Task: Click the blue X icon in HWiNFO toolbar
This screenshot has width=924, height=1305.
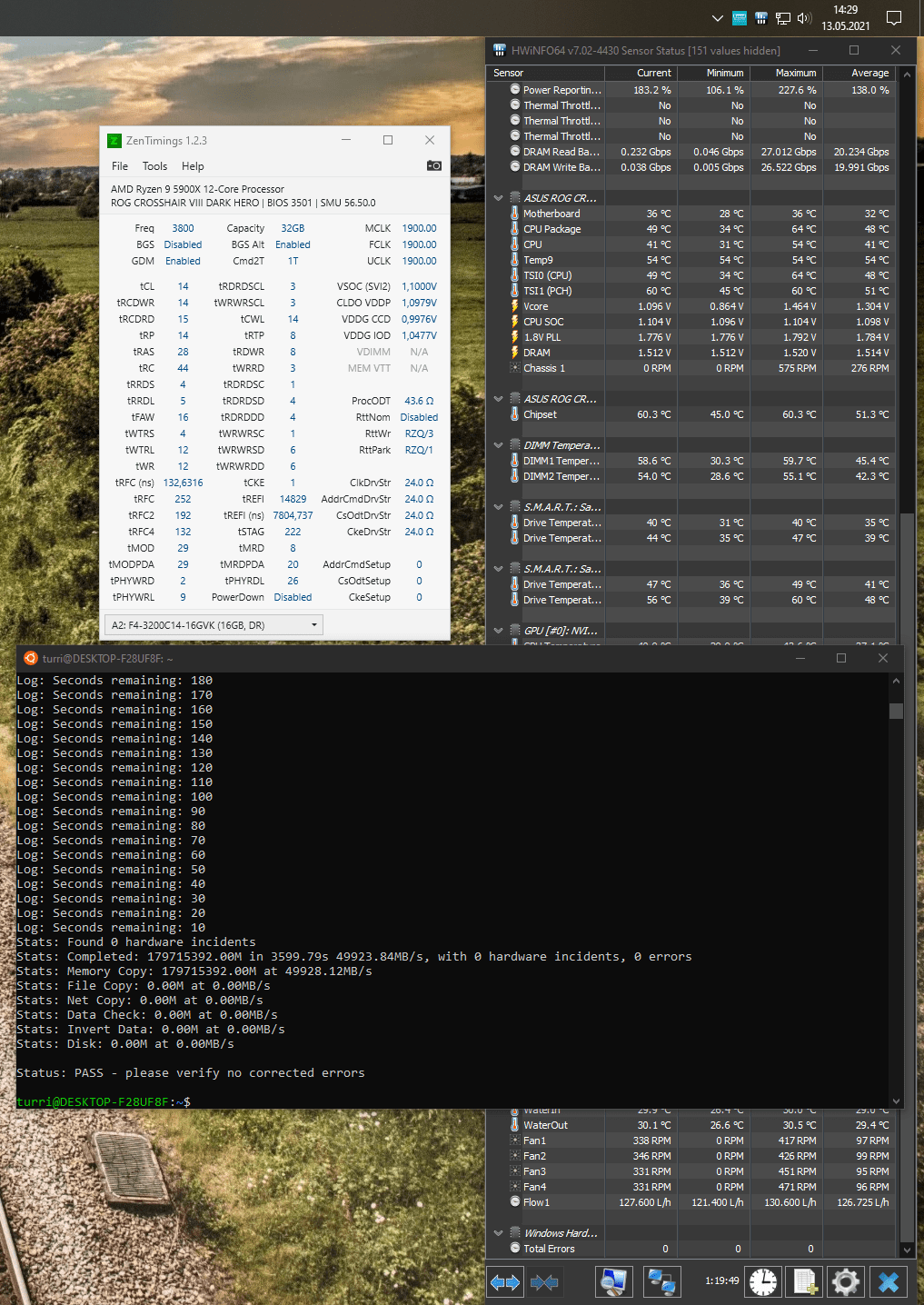Action: [x=889, y=1281]
